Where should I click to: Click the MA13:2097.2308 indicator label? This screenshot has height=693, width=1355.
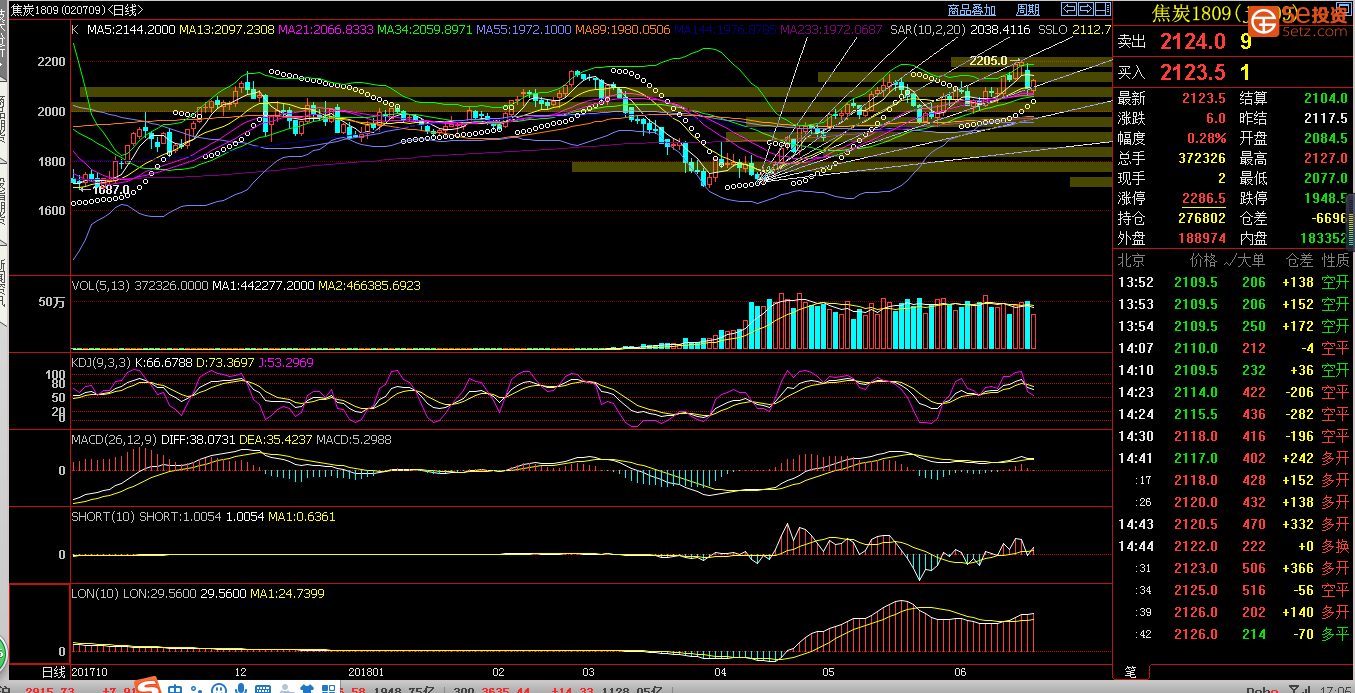tap(227, 30)
